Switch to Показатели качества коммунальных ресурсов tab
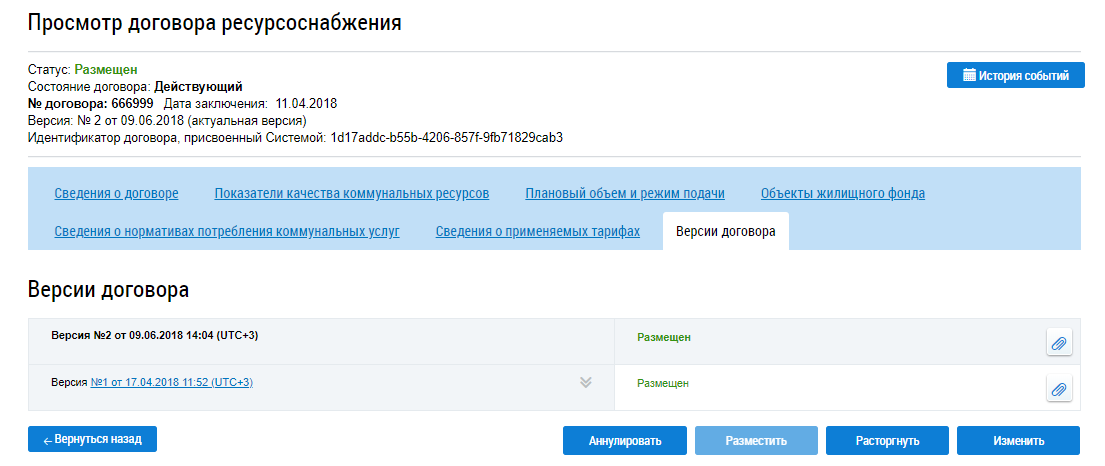 point(352,193)
